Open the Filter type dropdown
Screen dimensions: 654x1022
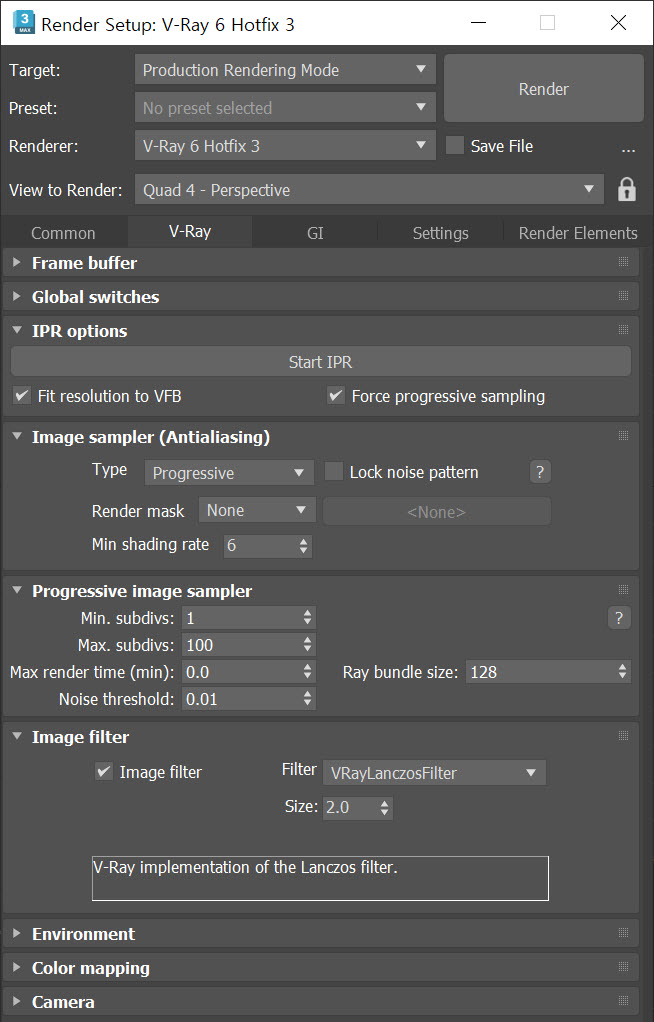tap(434, 773)
